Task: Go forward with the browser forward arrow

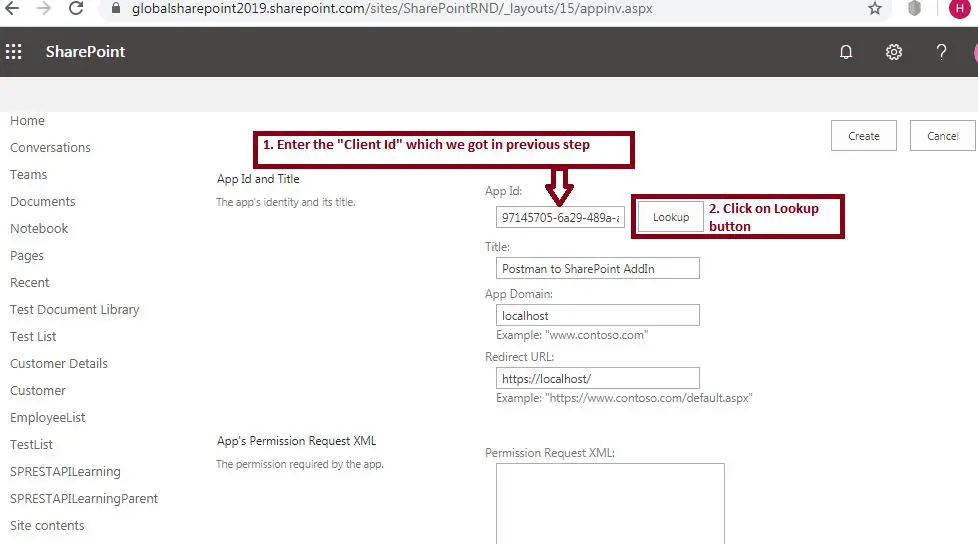Action: pyautogui.click(x=44, y=9)
